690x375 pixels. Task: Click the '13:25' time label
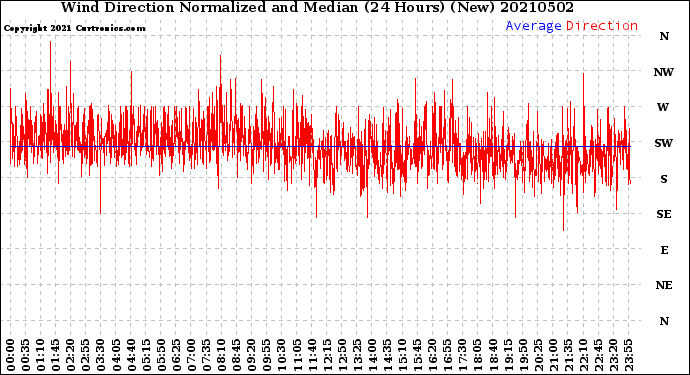coord(357,355)
